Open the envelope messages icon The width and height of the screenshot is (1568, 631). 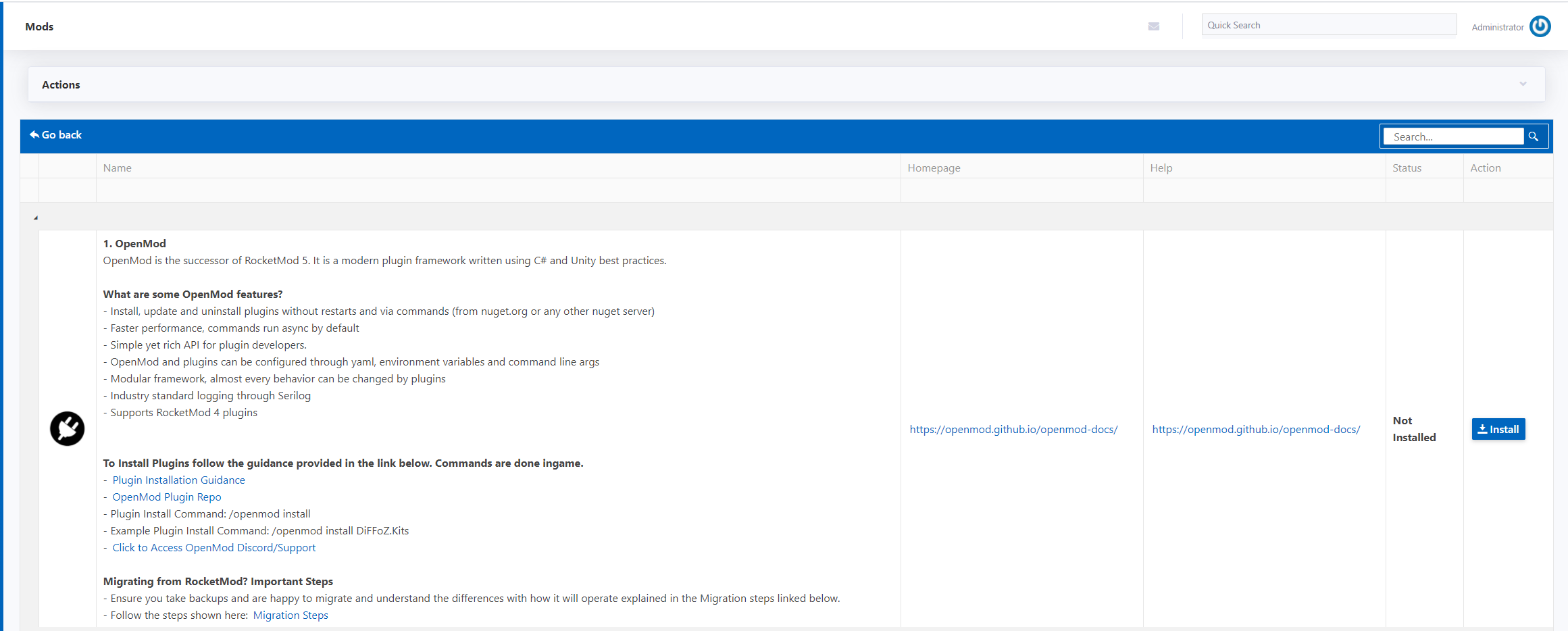[x=1153, y=26]
